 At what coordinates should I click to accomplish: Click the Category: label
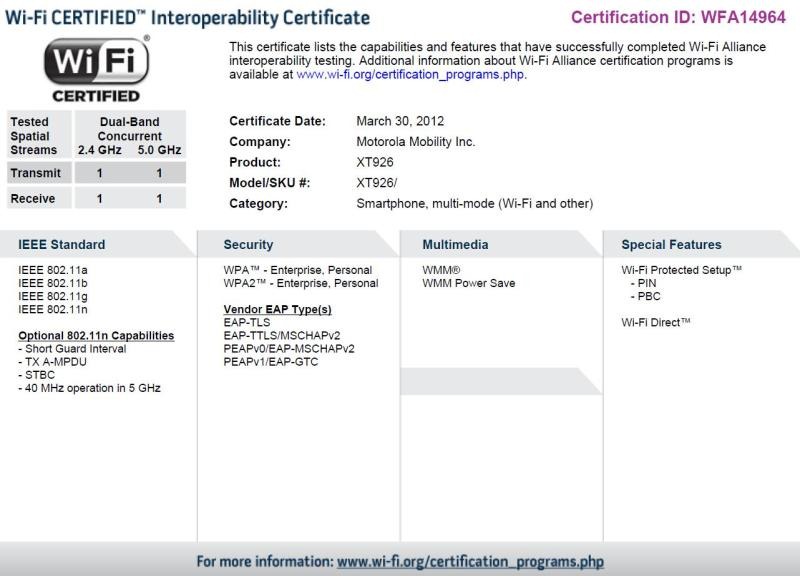click(258, 204)
